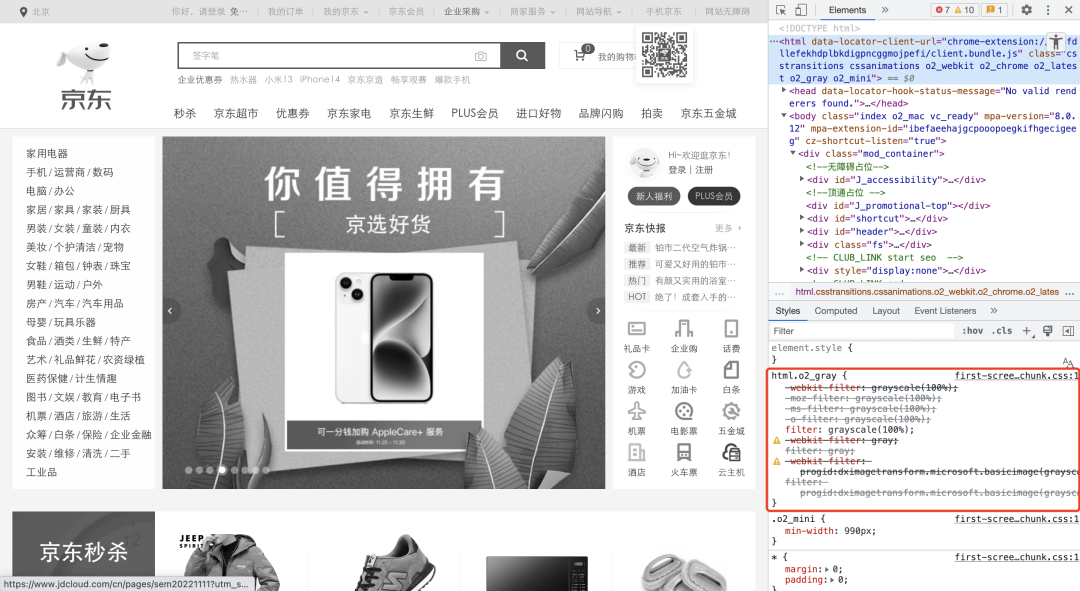Expand the padding shorthand property triangle
Image resolution: width=1080 pixels, height=591 pixels.
pyautogui.click(x=832, y=580)
